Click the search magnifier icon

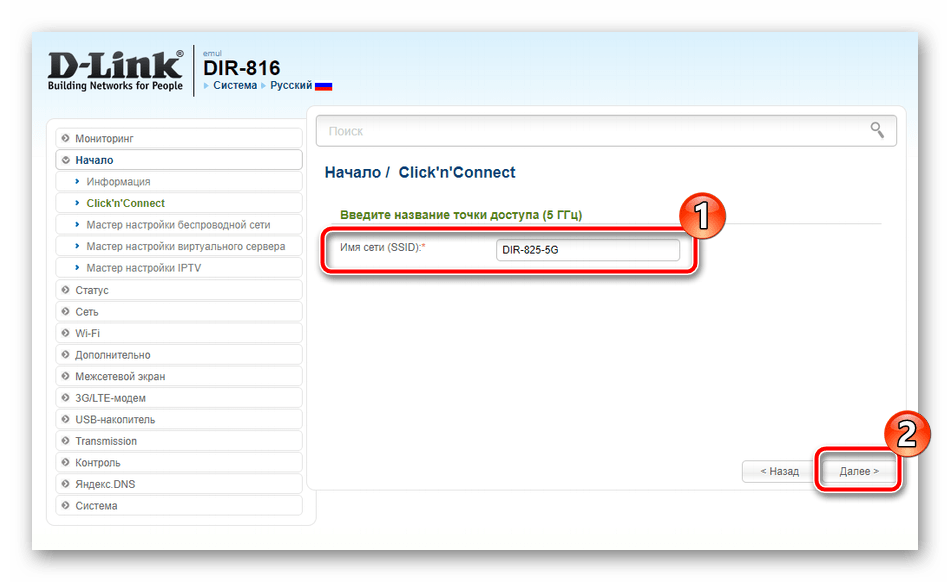coord(877,130)
